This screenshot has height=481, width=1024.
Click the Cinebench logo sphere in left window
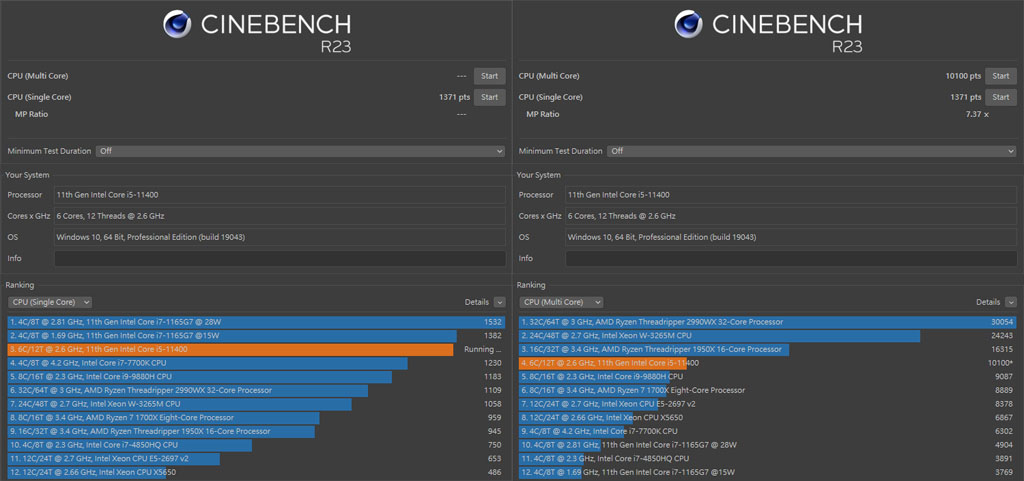pyautogui.click(x=177, y=23)
